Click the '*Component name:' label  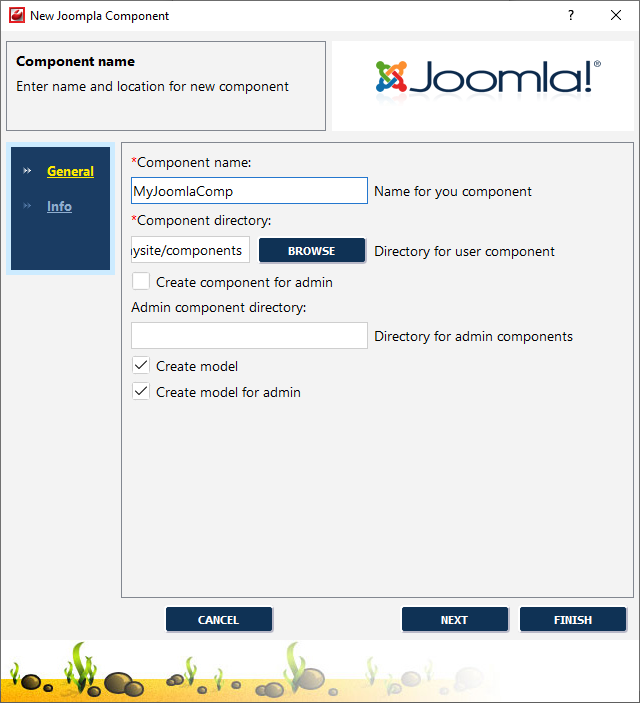coord(191,162)
